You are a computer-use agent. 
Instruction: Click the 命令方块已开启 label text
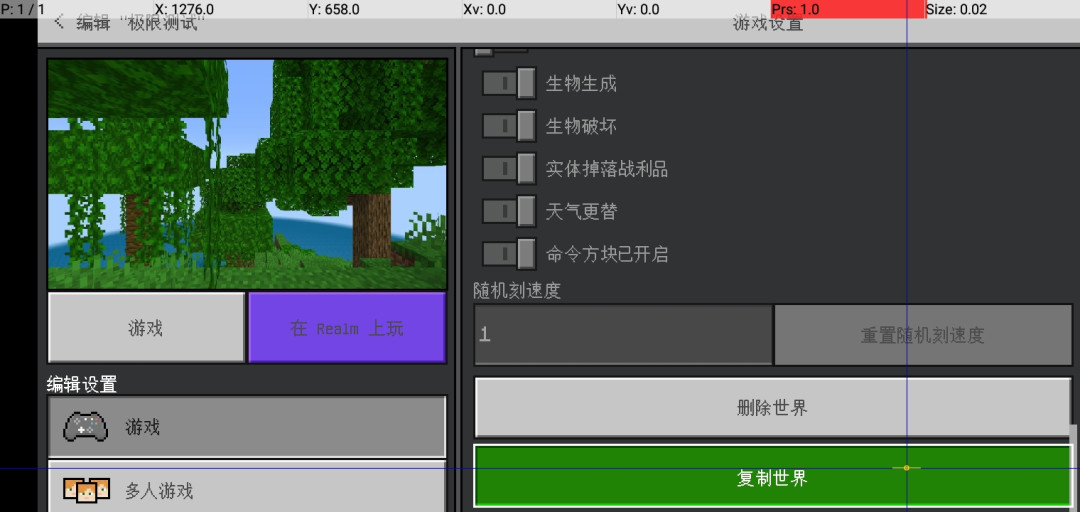tap(607, 254)
